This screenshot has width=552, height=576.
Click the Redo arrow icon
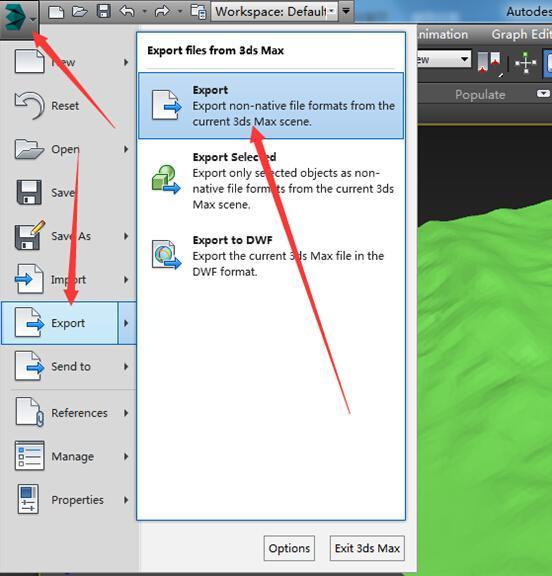point(162,11)
